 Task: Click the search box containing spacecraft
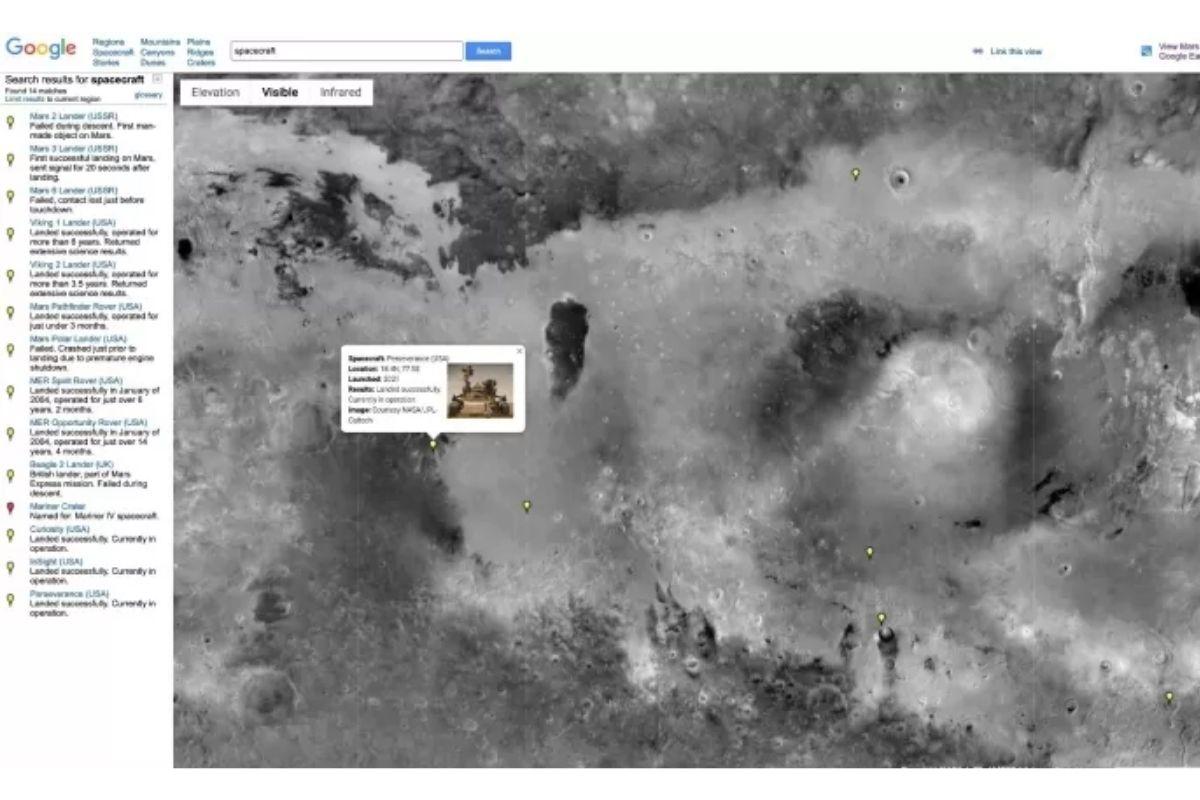[x=347, y=50]
